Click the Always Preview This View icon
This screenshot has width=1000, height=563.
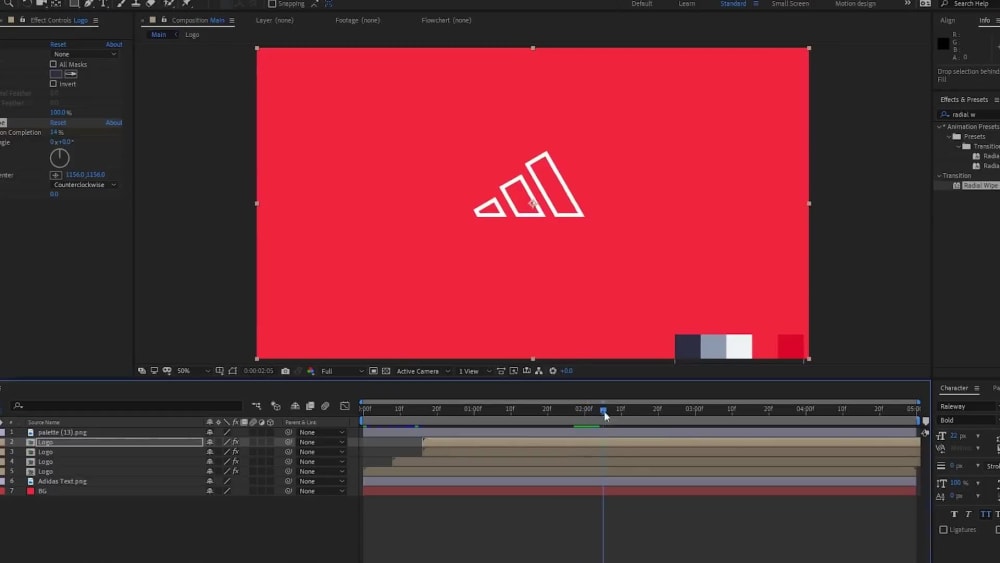tap(142, 371)
